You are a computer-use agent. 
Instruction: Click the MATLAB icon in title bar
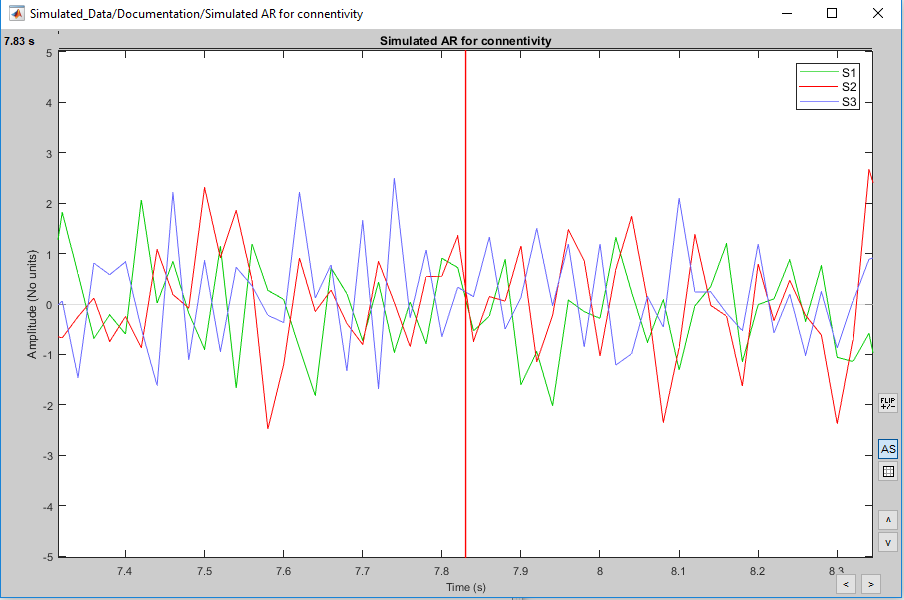(16, 14)
